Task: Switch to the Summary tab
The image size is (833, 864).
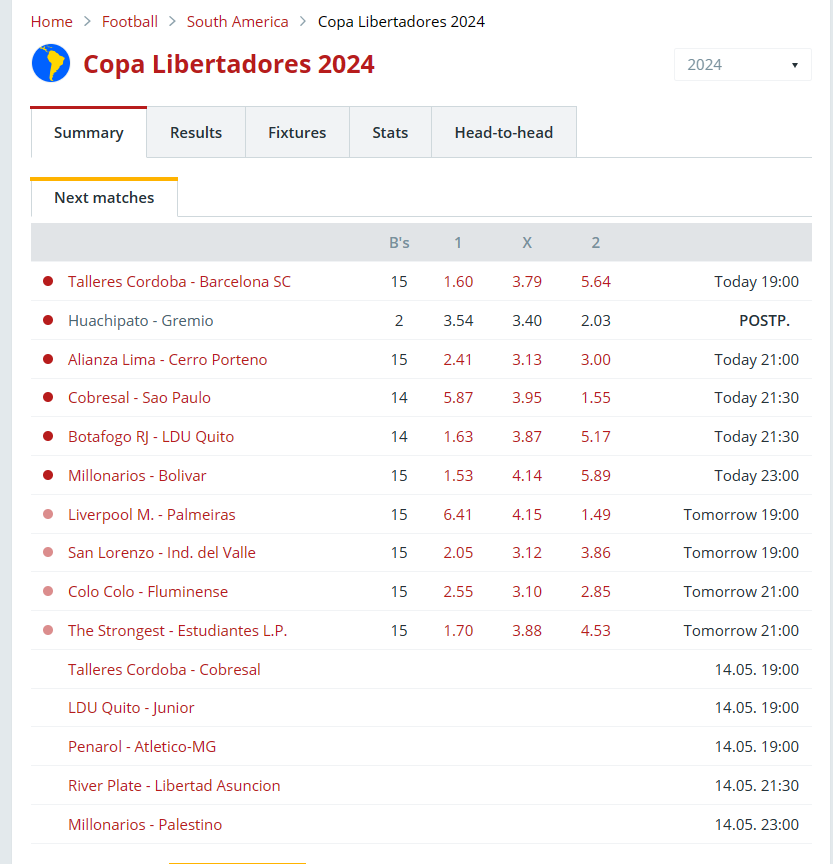Action: (89, 132)
